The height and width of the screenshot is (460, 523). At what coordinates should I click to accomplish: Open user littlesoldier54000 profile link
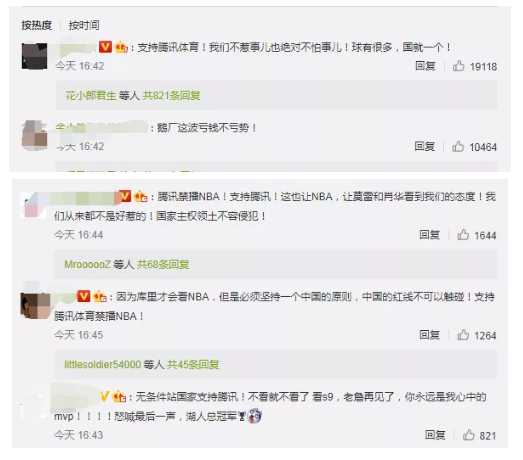point(103,364)
